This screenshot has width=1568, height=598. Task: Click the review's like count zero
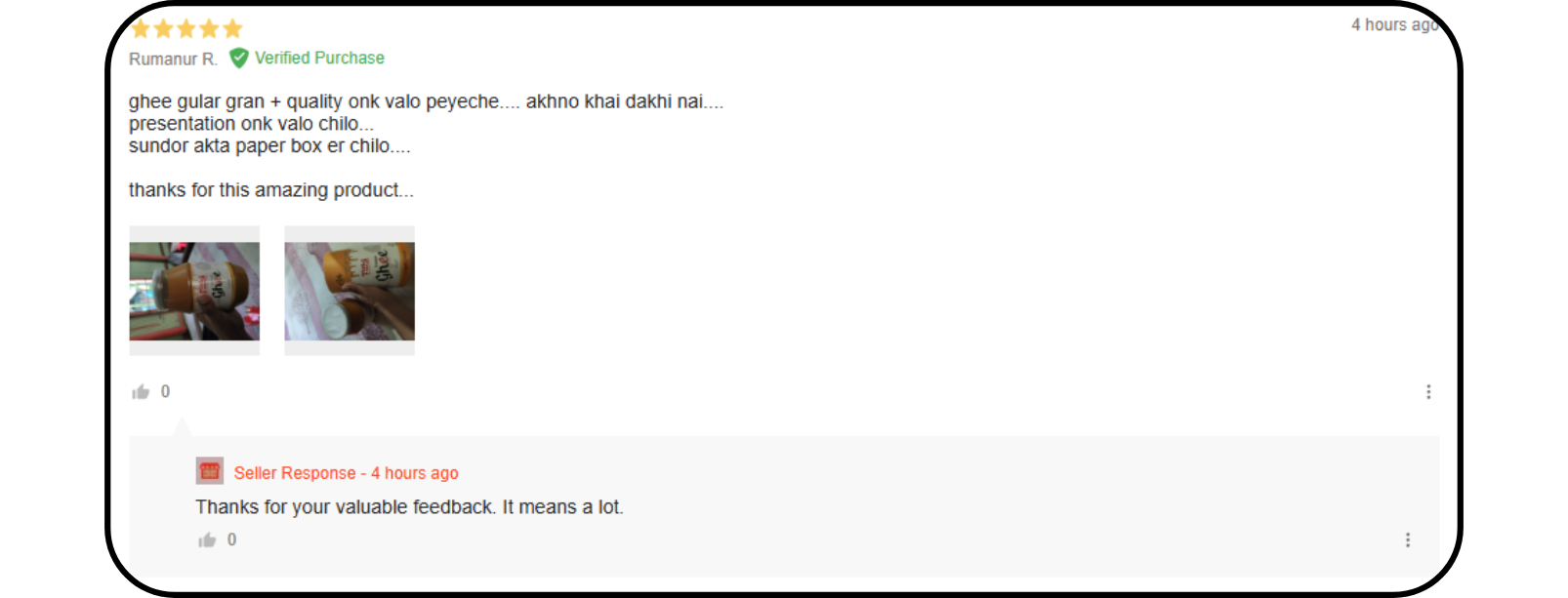165,392
